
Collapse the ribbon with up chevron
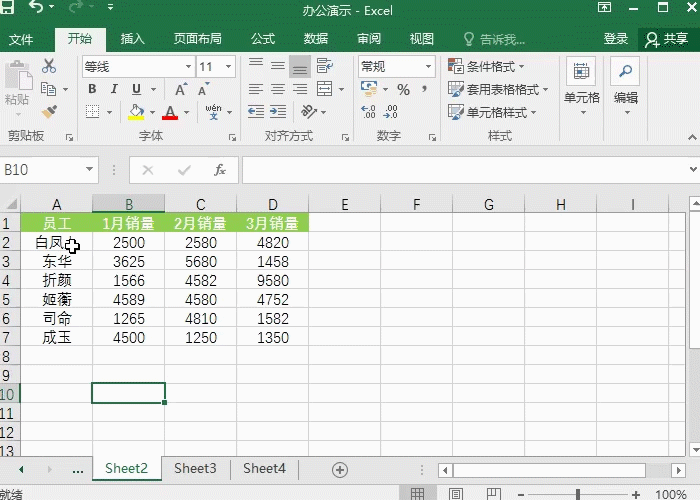pos(692,137)
